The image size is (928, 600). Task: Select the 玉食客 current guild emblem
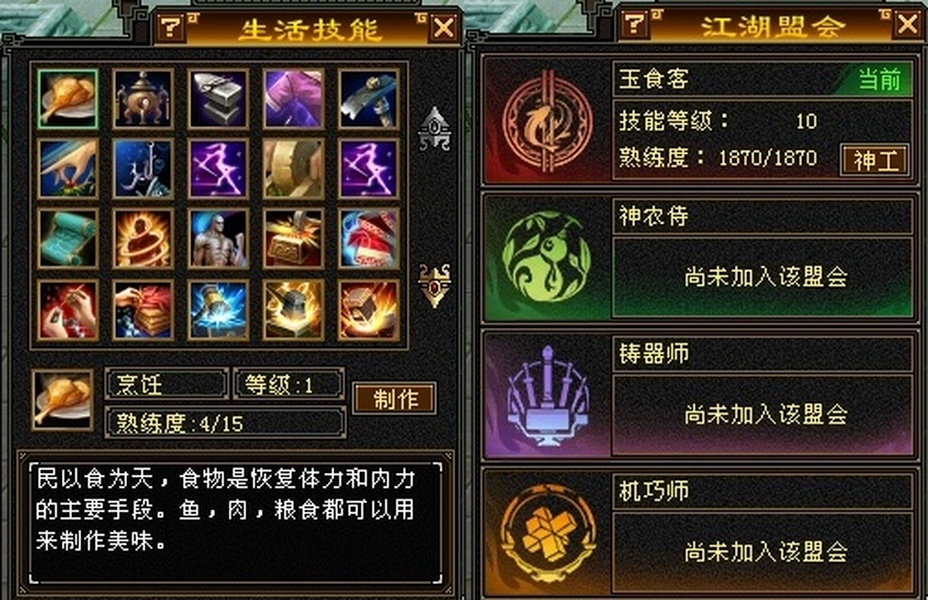click(x=547, y=122)
